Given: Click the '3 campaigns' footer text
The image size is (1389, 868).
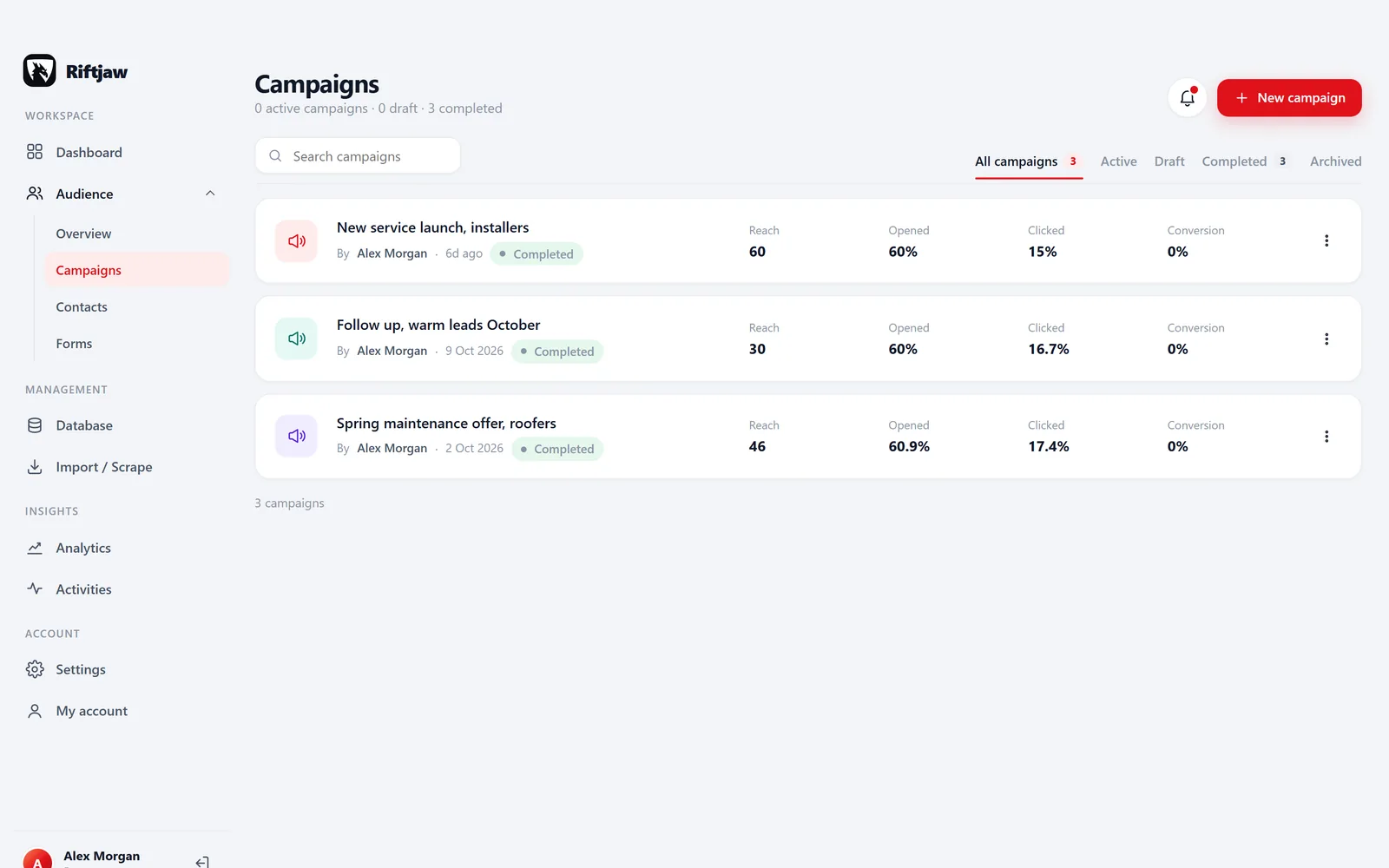Looking at the screenshot, I should [289, 503].
